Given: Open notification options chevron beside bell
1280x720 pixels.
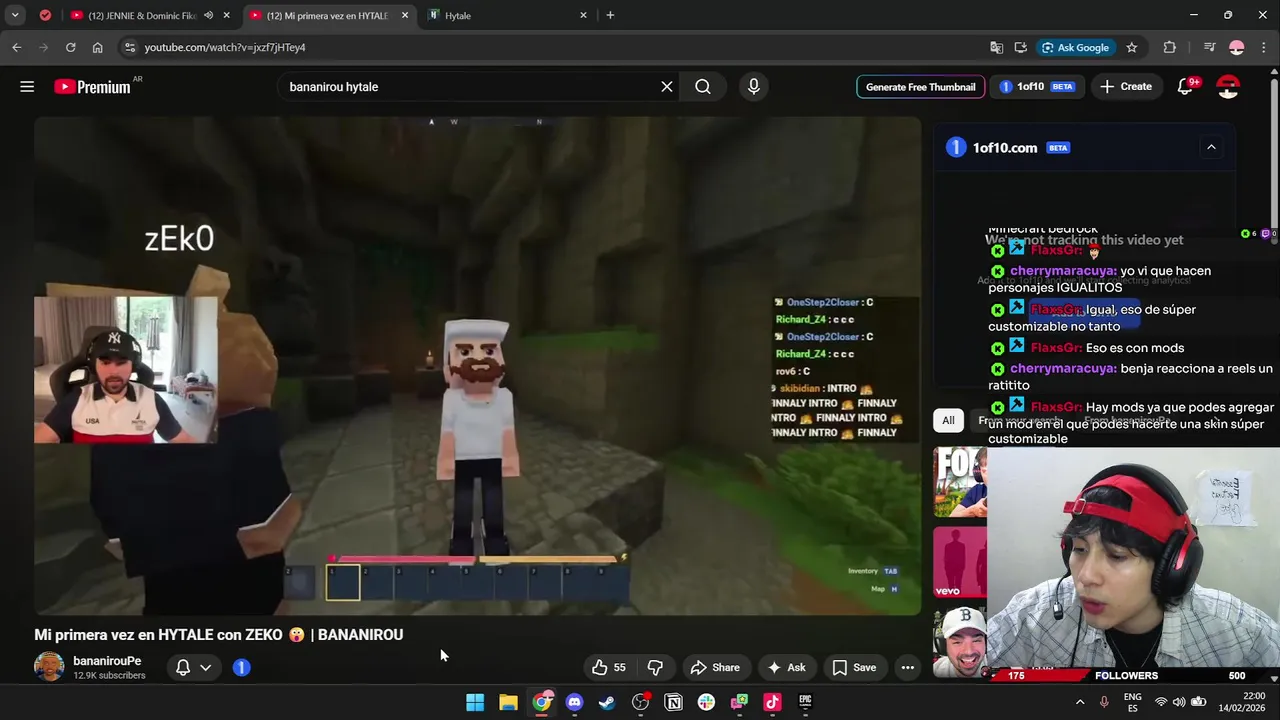Looking at the screenshot, I should coord(205,667).
